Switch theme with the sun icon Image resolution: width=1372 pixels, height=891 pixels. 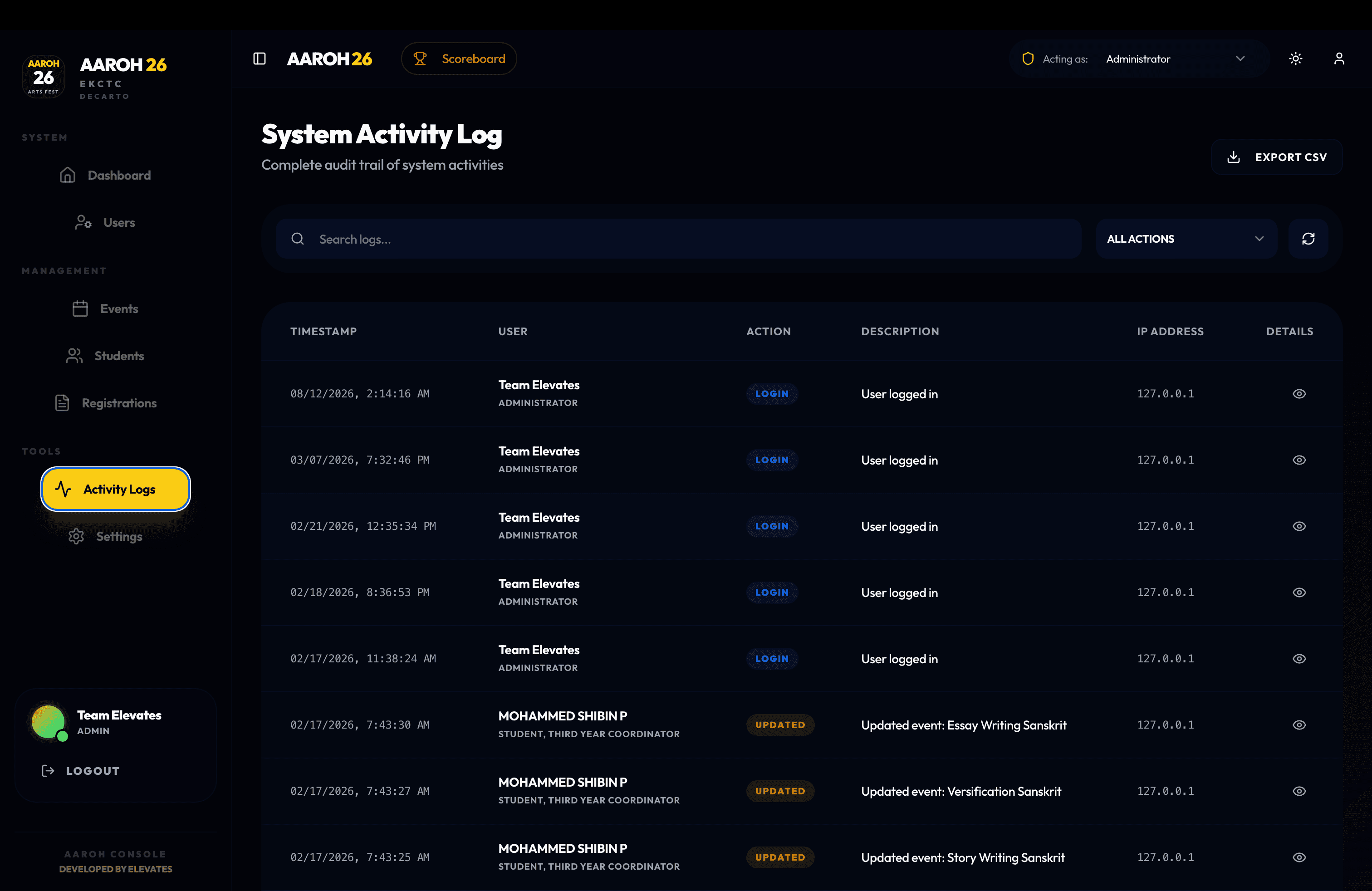pyautogui.click(x=1295, y=59)
